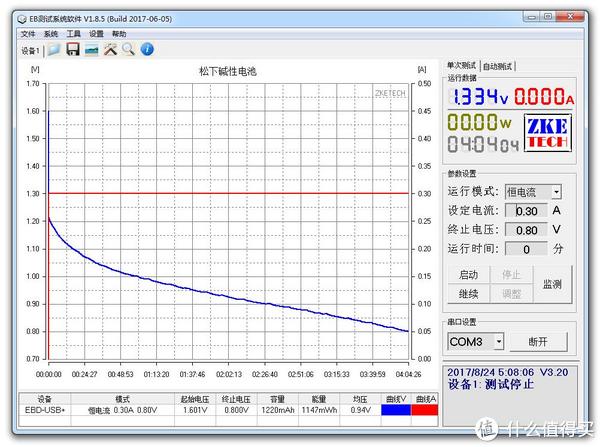600x447 pixels.
Task: Click the 1220mAh capacity cell
Action: tap(278, 410)
